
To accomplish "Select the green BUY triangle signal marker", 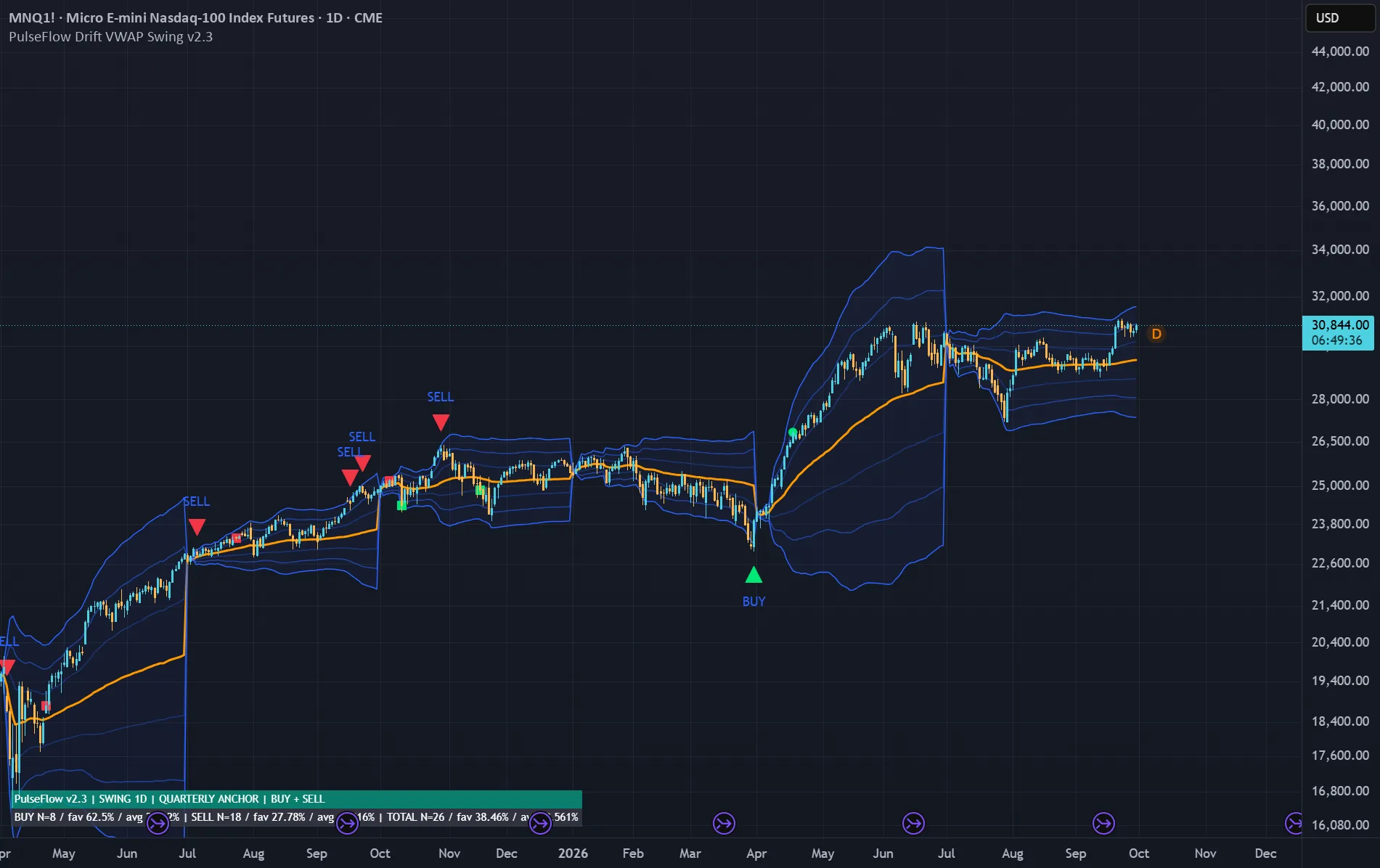I will (754, 575).
